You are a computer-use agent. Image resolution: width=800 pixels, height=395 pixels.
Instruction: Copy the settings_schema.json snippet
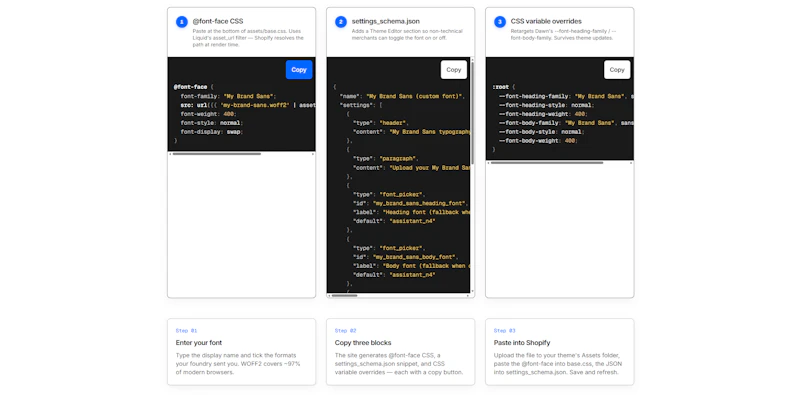point(454,70)
